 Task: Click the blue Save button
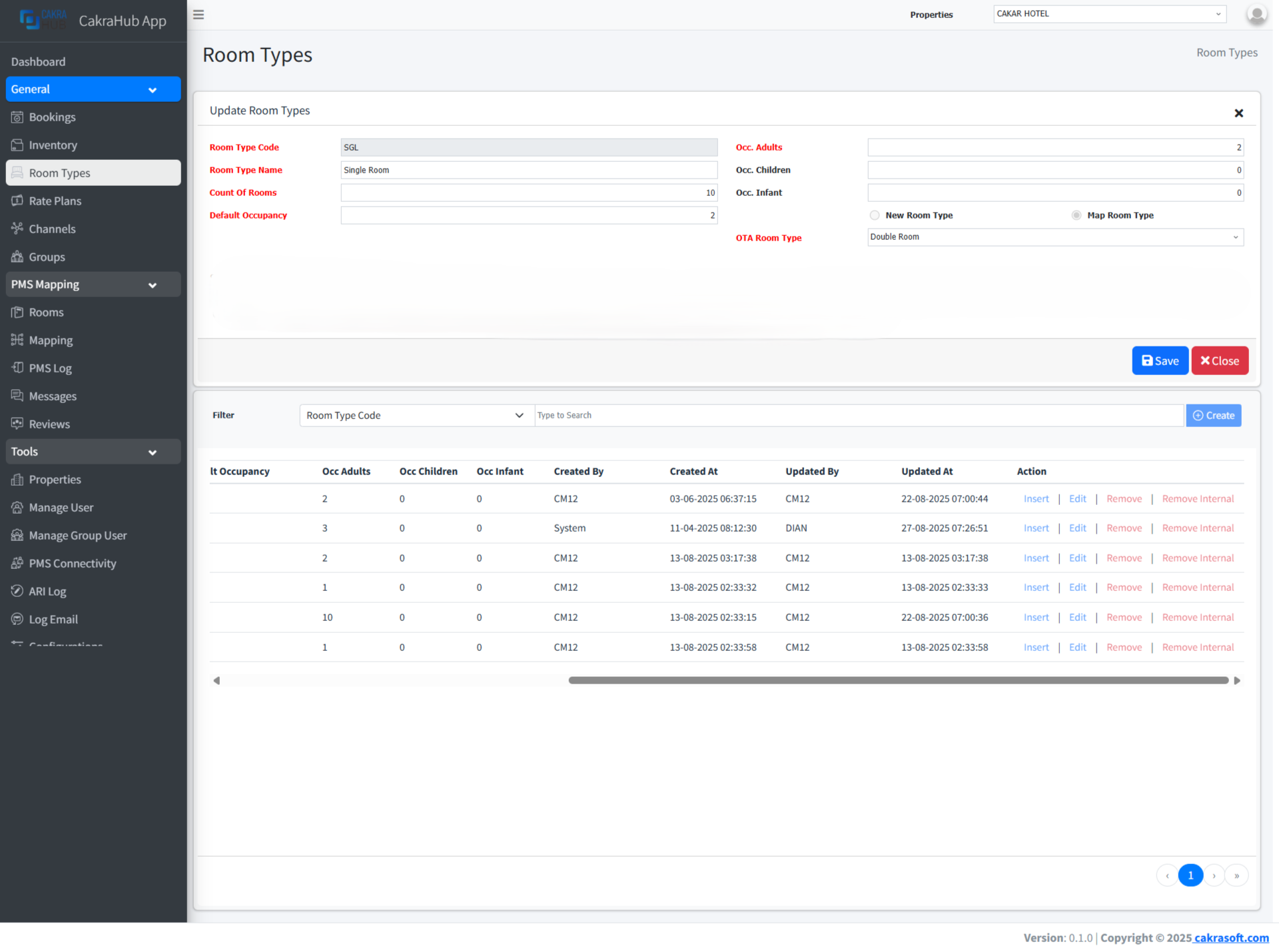click(1159, 360)
